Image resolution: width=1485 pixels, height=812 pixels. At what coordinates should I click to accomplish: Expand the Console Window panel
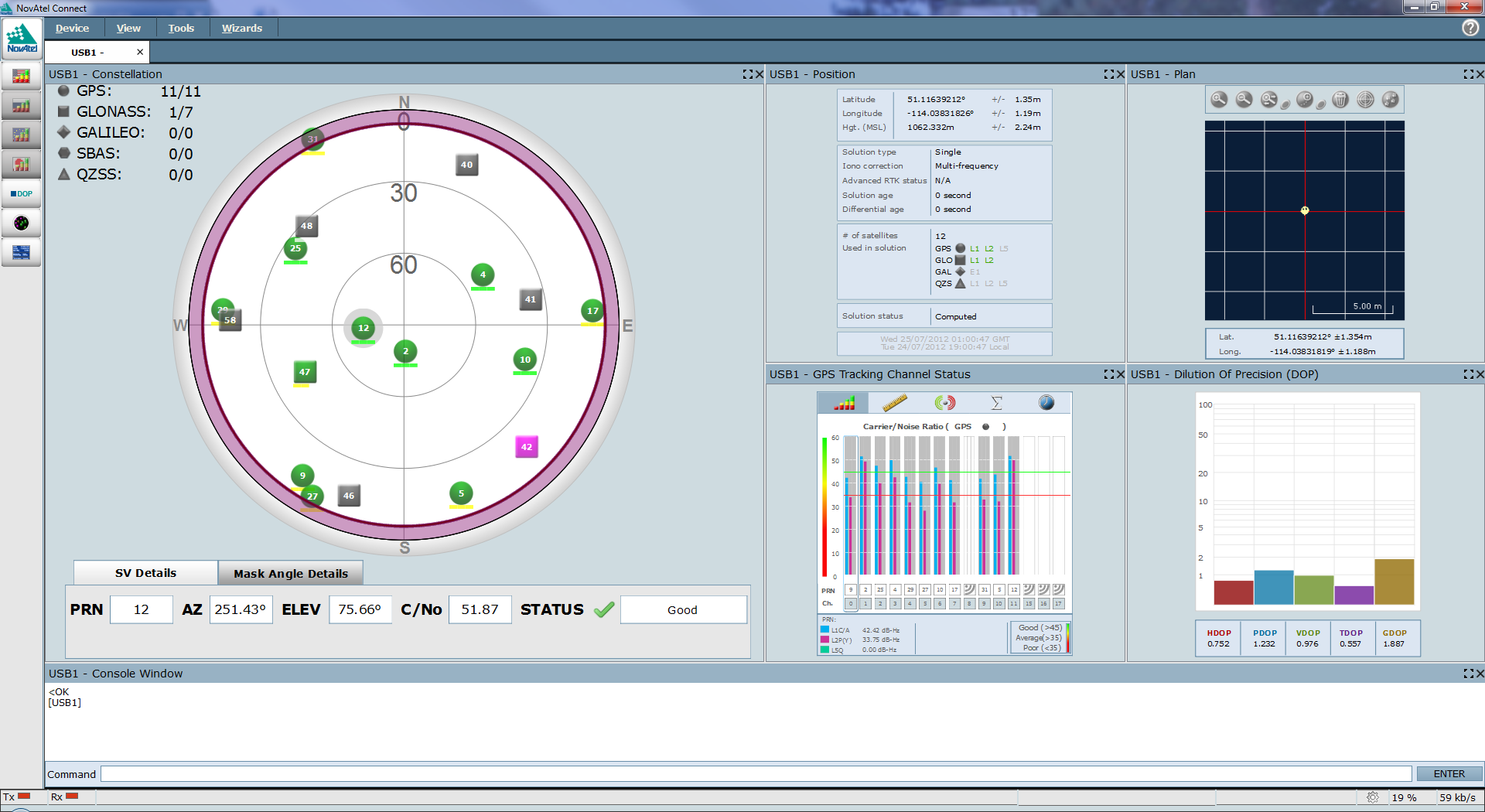1468,674
